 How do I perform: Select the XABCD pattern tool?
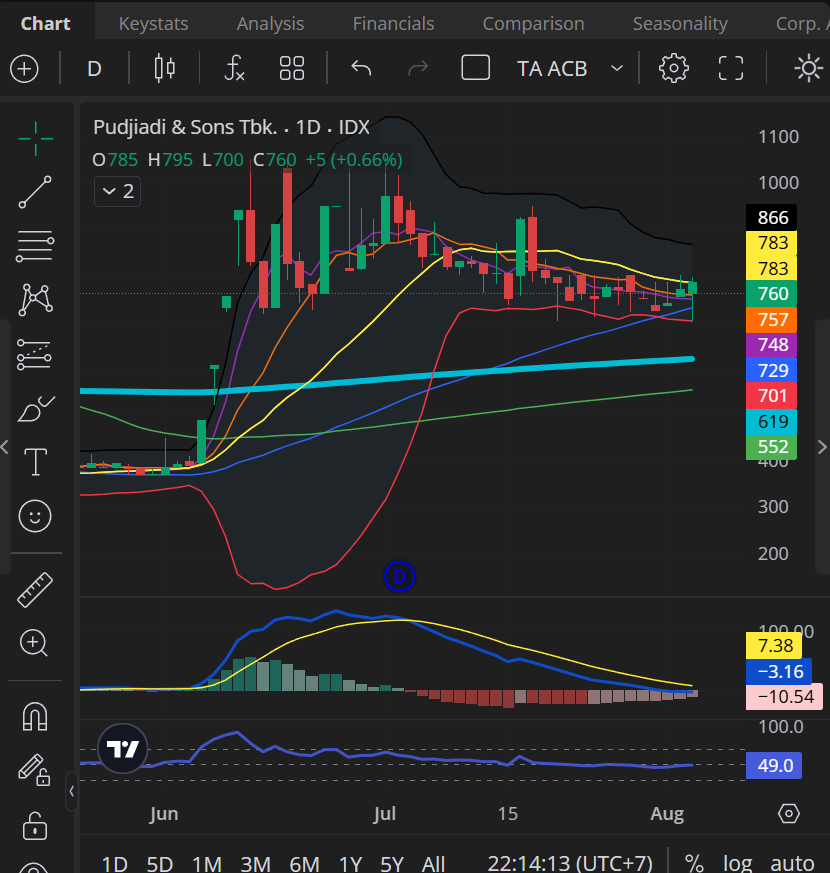[36, 300]
